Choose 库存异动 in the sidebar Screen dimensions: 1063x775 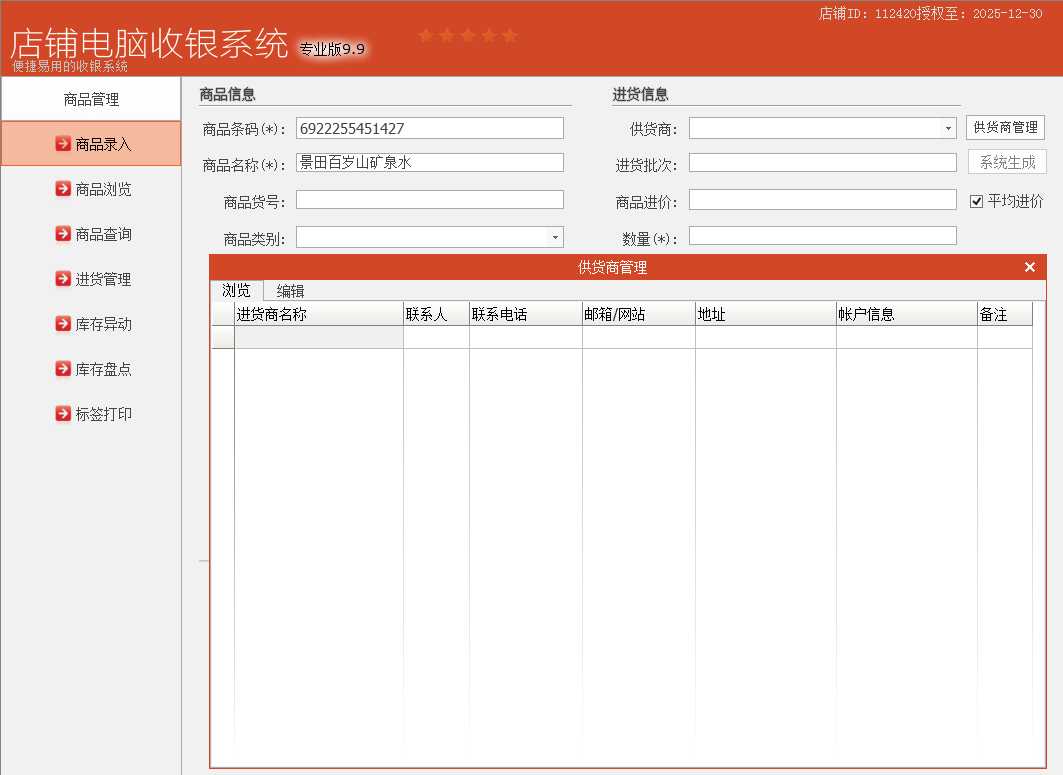point(92,324)
